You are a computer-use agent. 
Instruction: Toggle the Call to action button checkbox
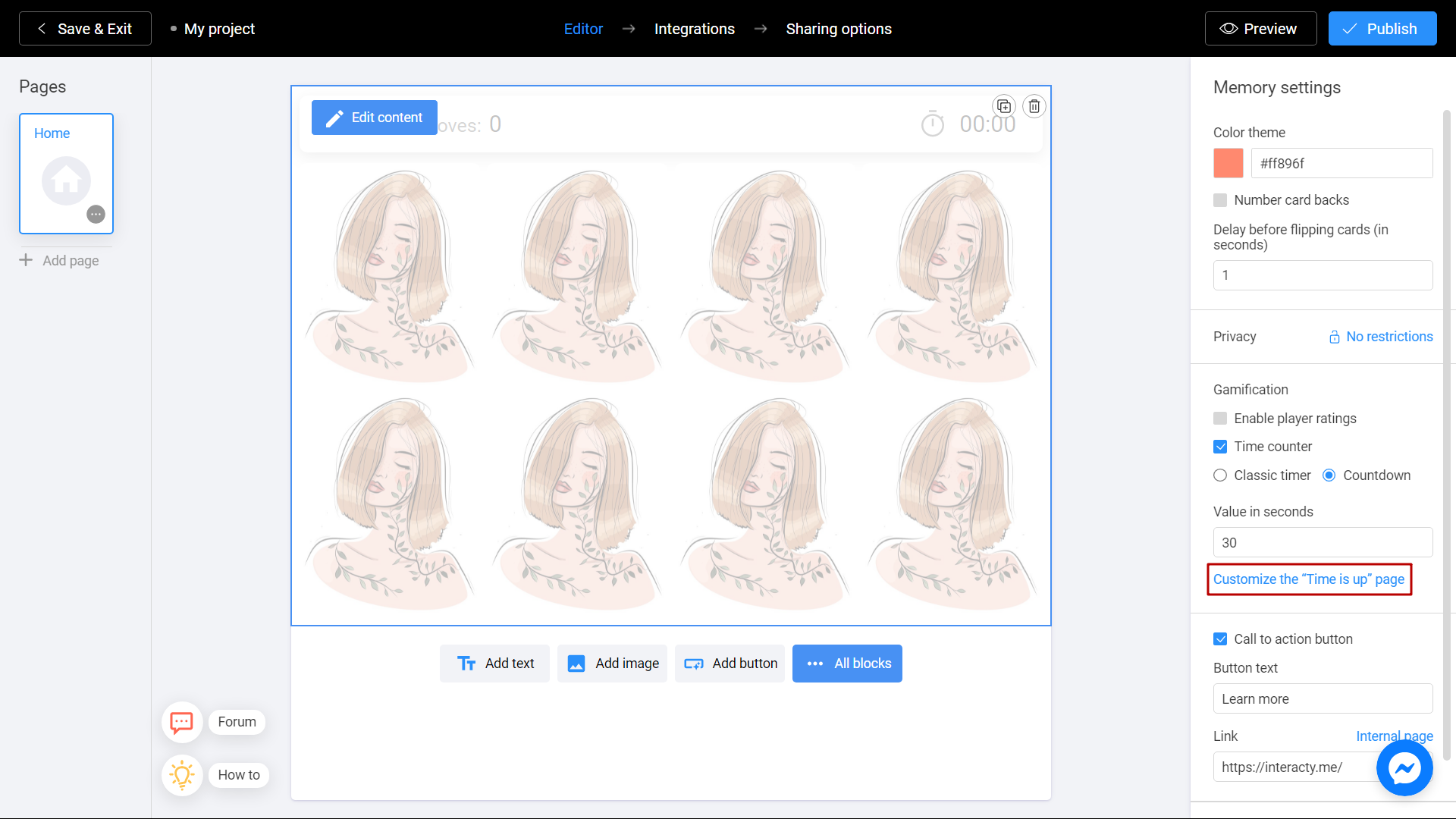click(1220, 639)
